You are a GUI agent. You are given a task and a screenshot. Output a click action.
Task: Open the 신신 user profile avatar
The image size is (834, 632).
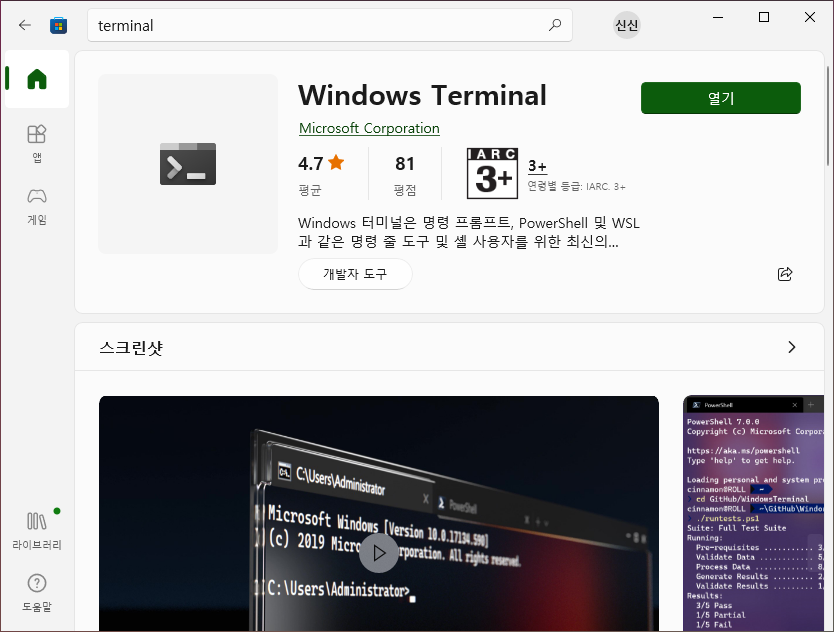point(627,25)
